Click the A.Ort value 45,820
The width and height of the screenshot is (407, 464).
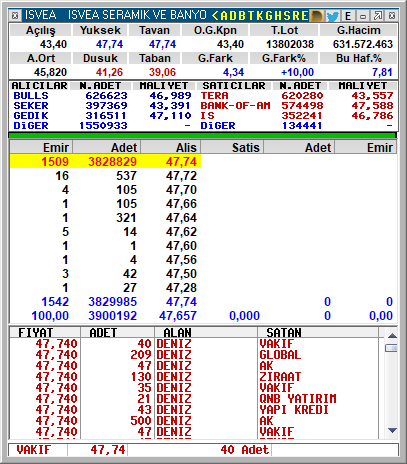50,72
